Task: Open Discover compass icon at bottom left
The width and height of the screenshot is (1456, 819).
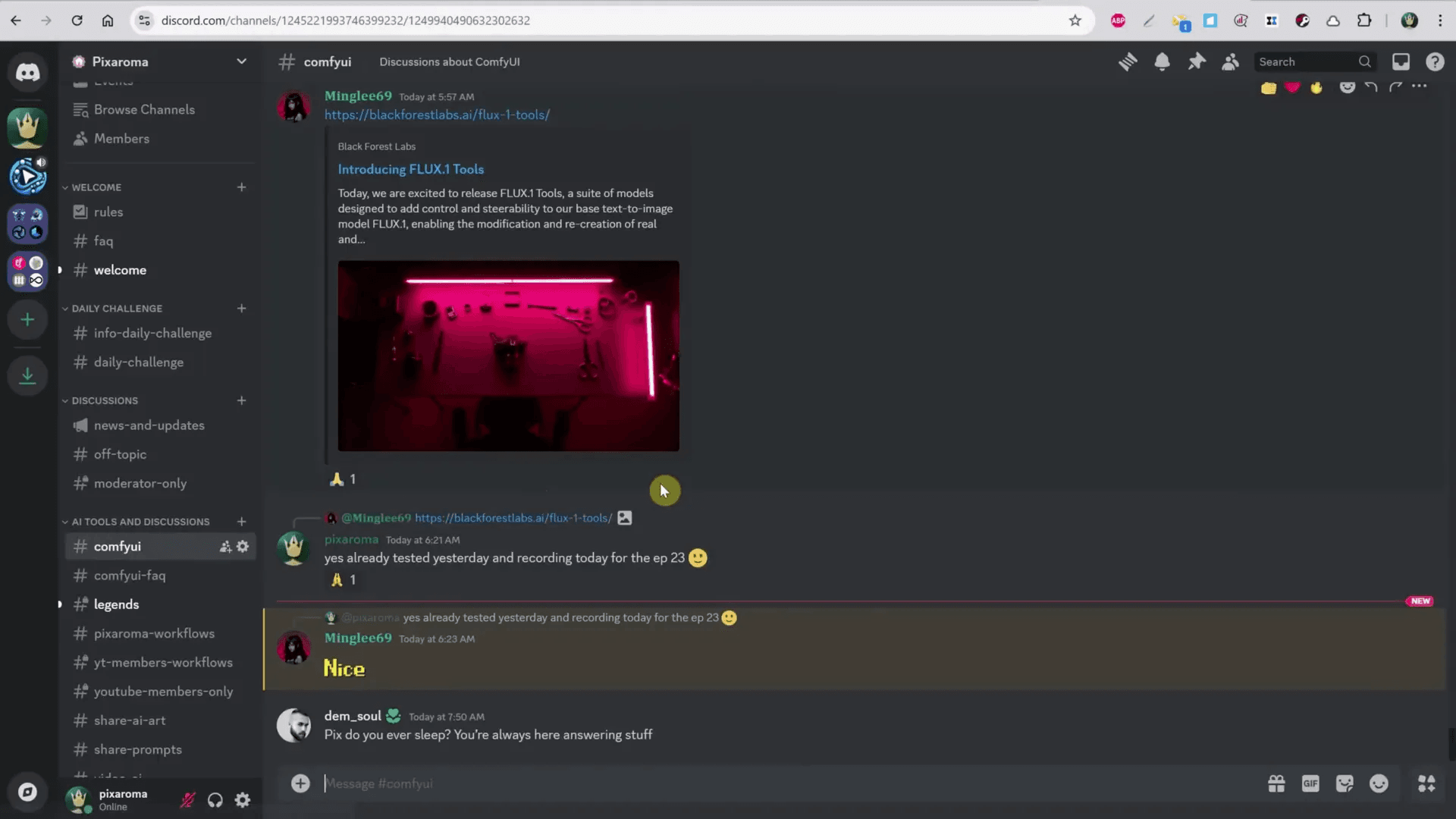Action: pos(28,792)
